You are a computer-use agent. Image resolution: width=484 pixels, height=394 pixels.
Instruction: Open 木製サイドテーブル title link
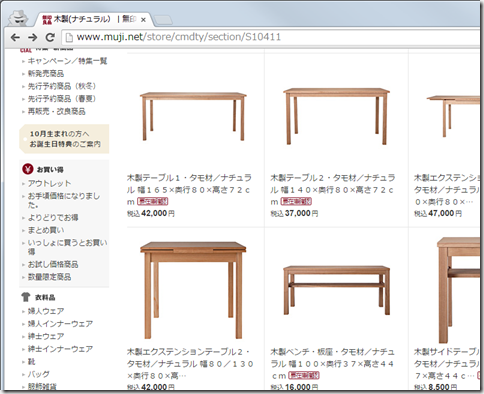pos(447,364)
